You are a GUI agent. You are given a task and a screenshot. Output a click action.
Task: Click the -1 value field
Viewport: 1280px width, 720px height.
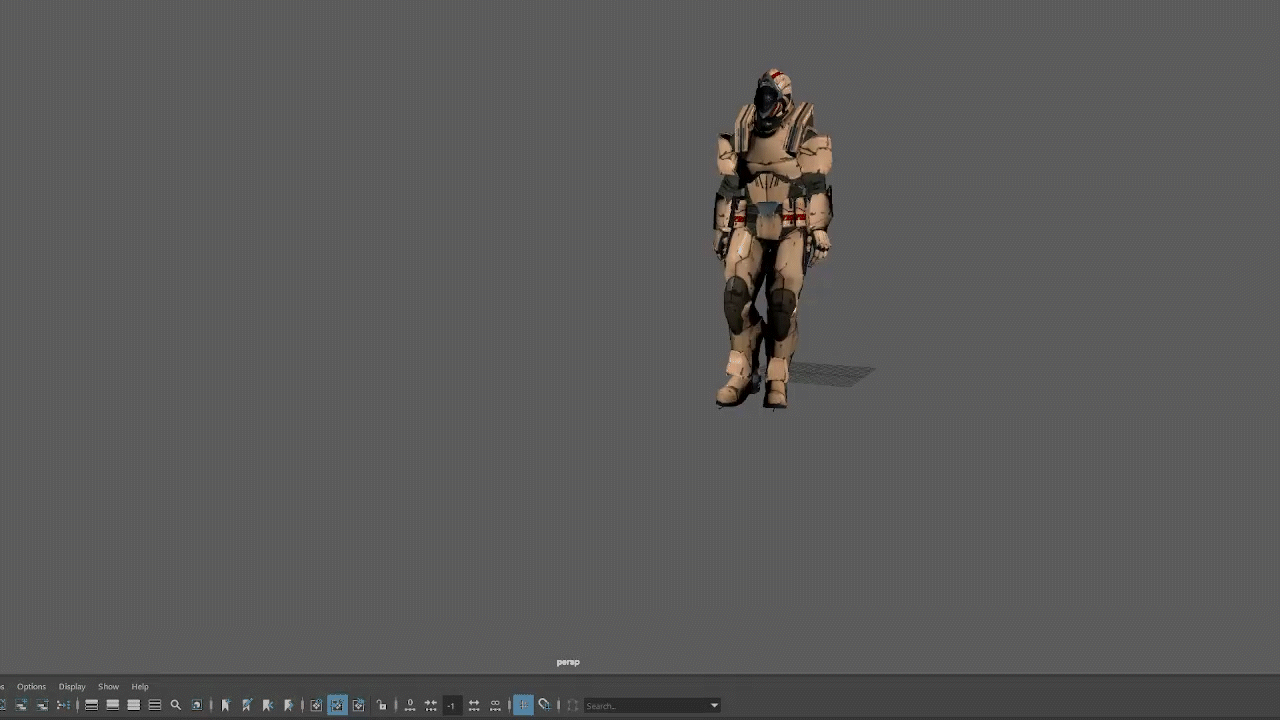point(451,705)
